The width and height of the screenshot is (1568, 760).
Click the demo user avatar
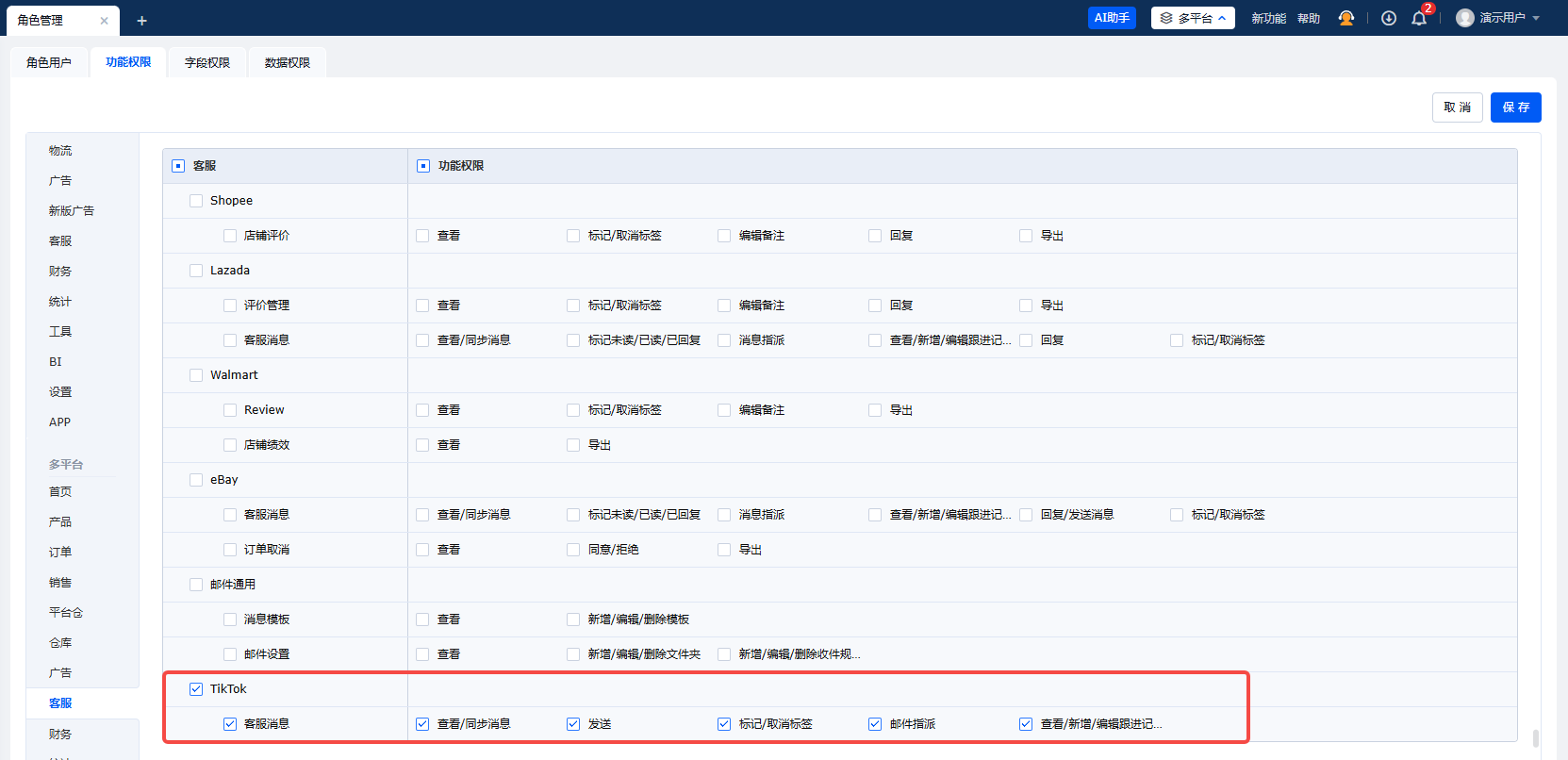coord(1465,18)
